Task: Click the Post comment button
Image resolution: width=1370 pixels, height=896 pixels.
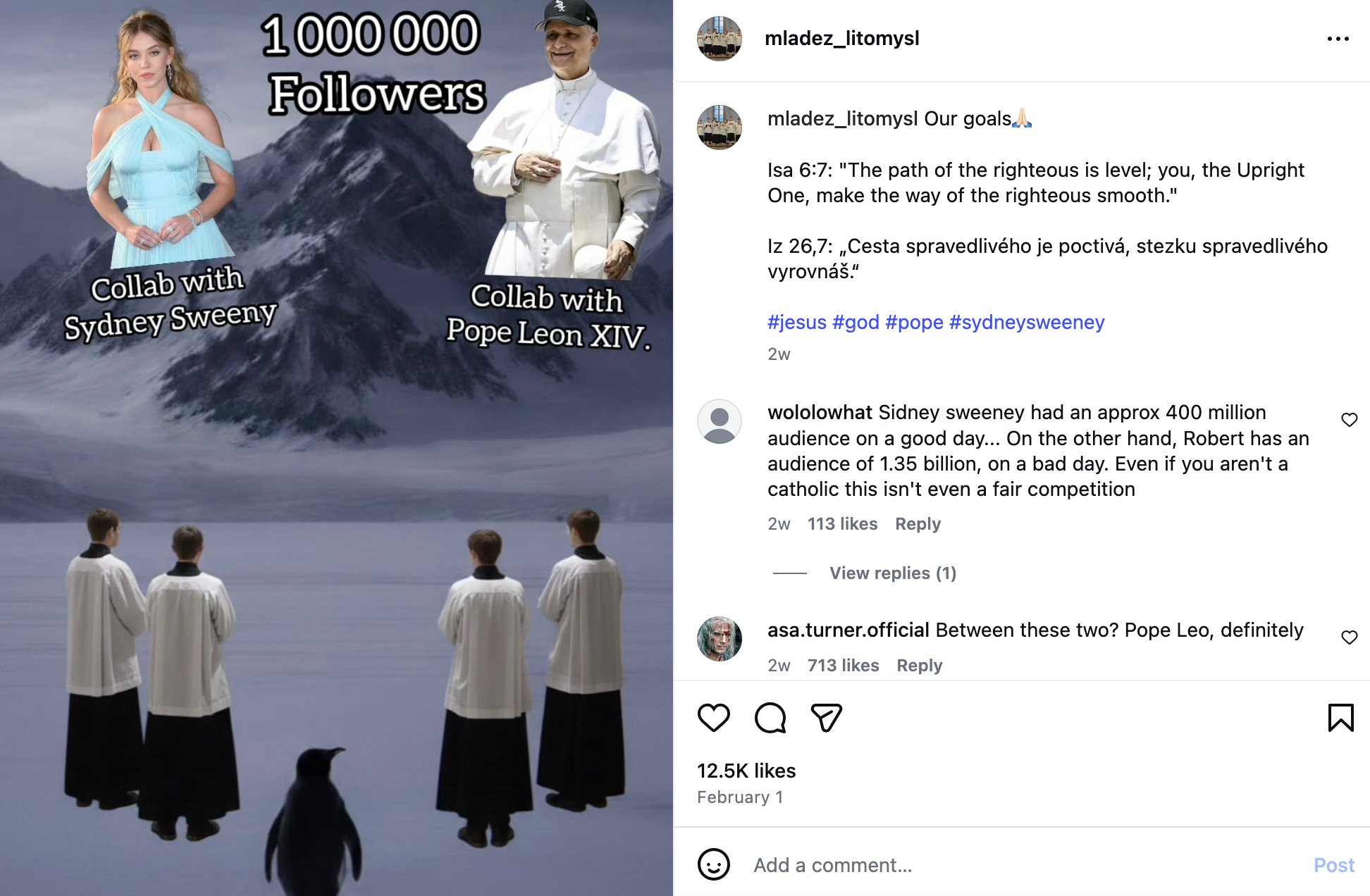Action: click(1334, 865)
